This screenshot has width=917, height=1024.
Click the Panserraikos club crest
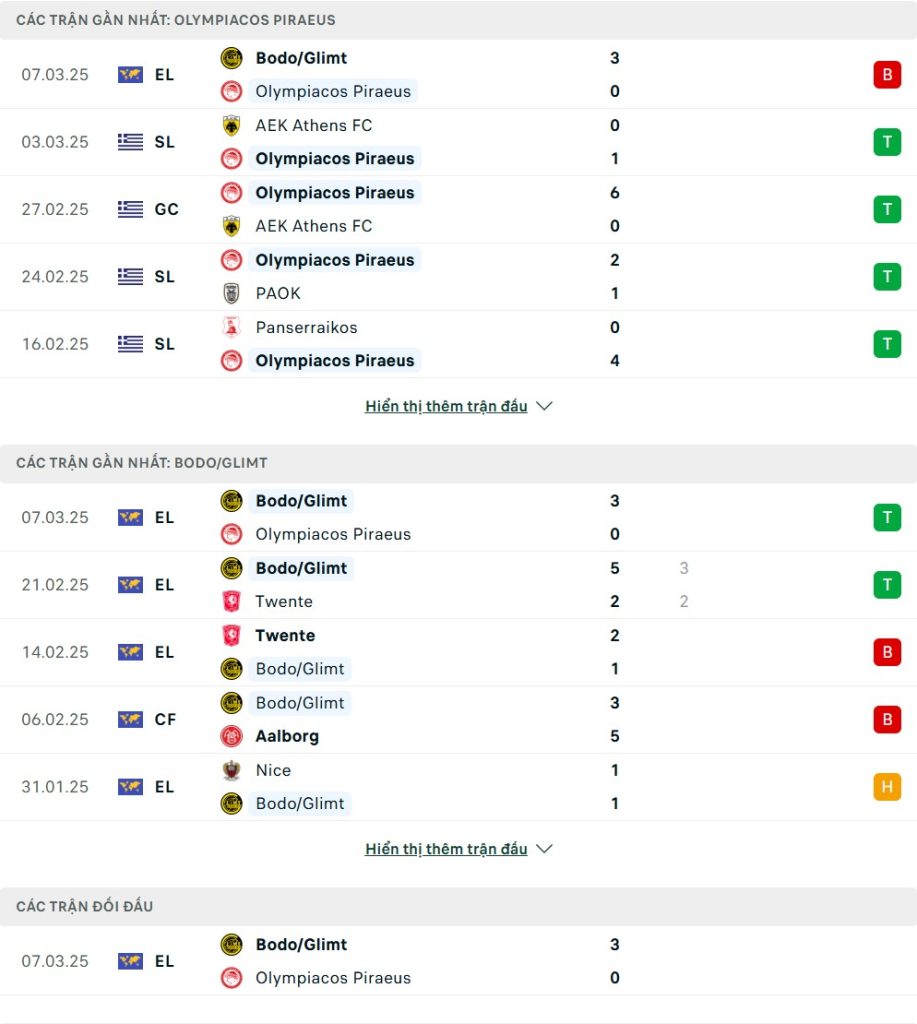coord(231,327)
